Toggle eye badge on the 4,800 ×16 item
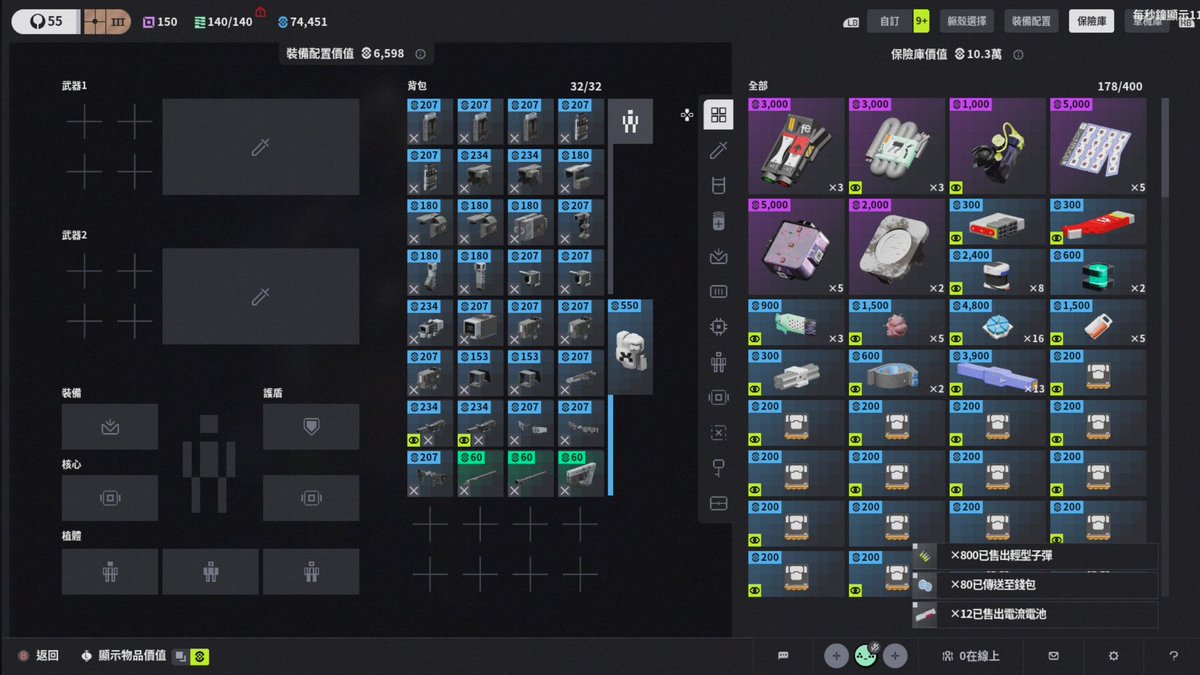This screenshot has width=1200, height=675. 957,338
